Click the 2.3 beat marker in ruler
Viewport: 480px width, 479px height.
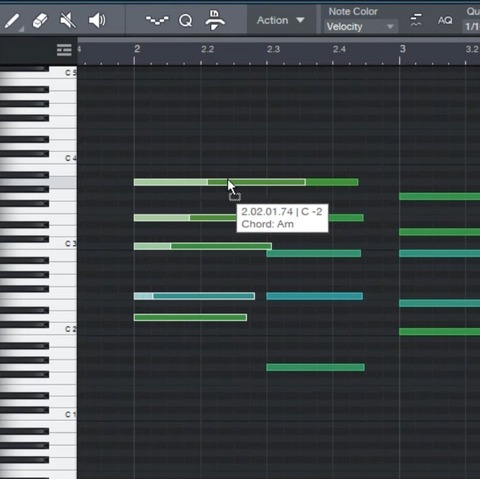273,49
